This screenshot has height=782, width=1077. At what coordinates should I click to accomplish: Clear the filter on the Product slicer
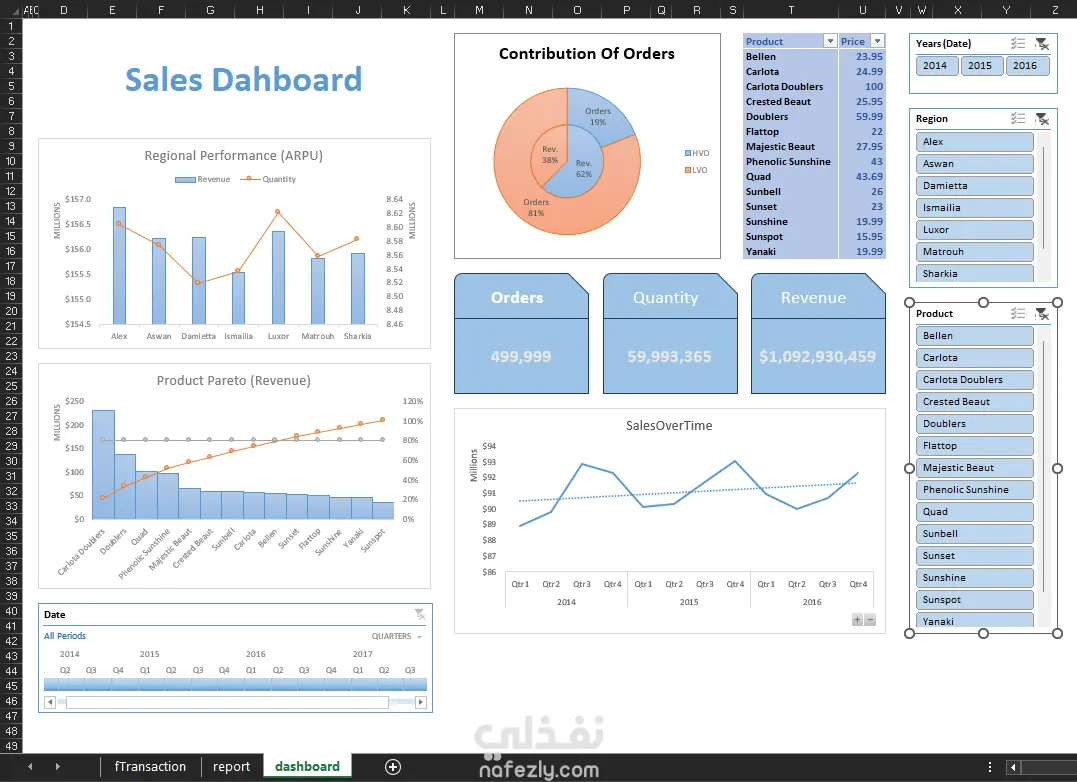click(1042, 314)
